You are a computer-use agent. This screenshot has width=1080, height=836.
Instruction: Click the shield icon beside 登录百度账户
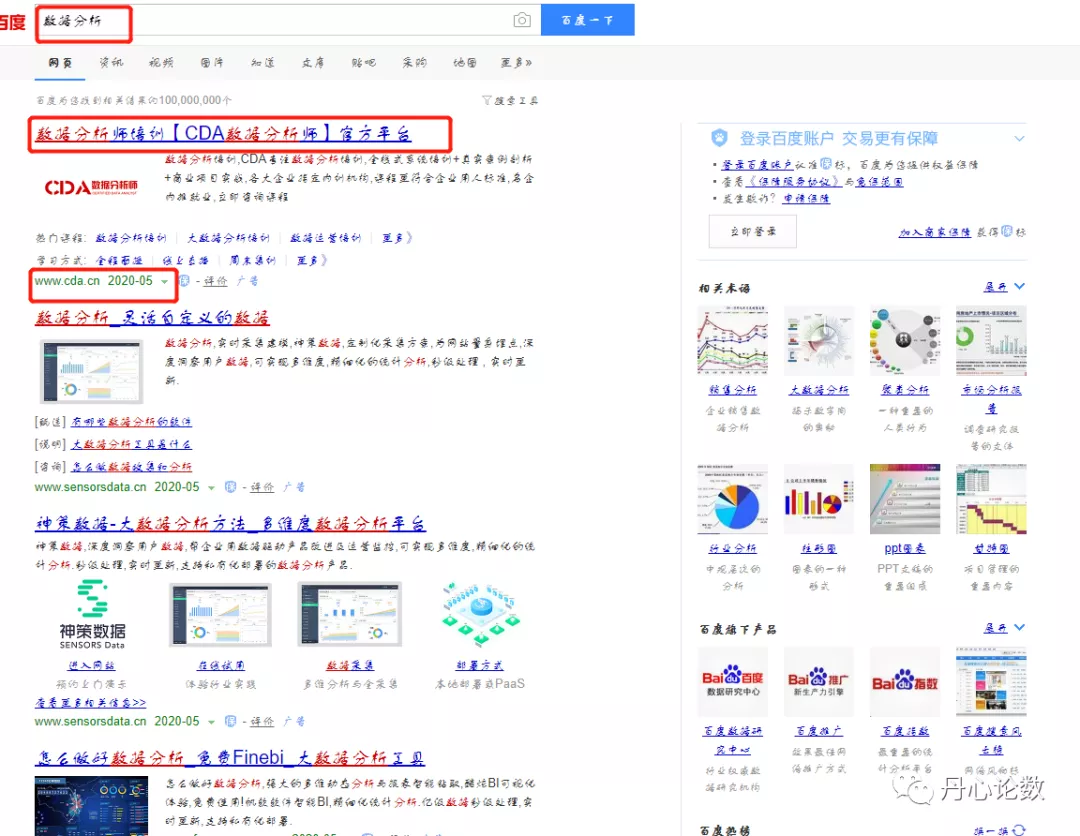point(719,138)
